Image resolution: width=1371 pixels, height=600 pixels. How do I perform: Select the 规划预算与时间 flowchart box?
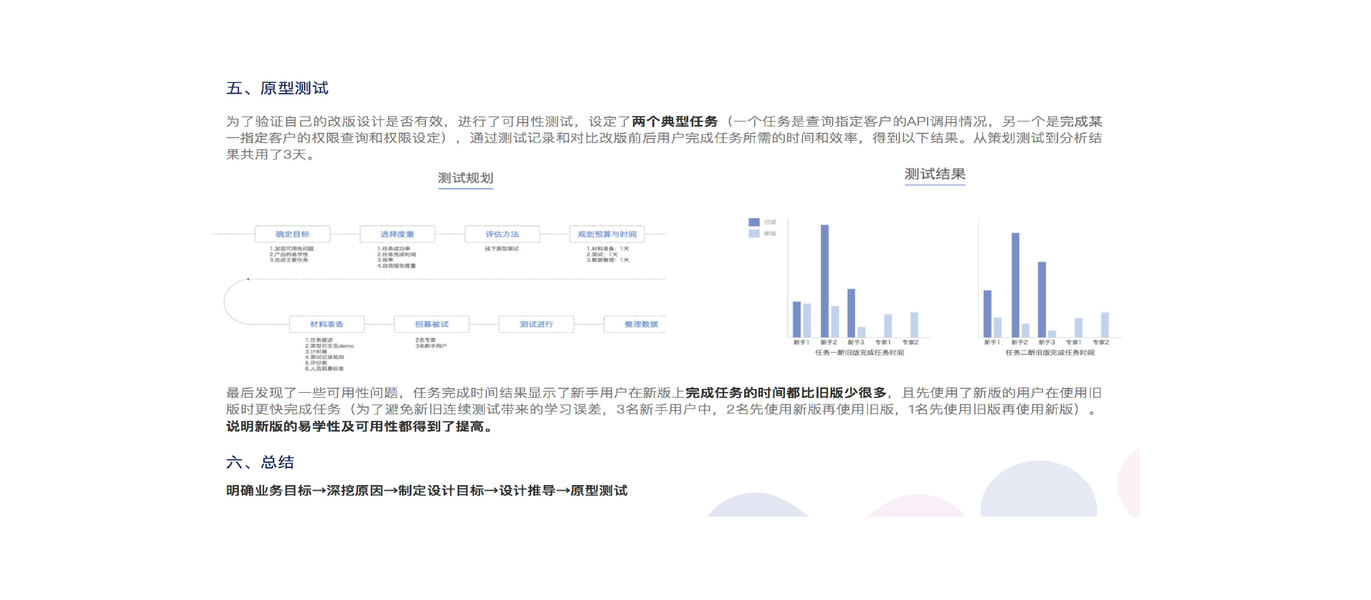[607, 234]
